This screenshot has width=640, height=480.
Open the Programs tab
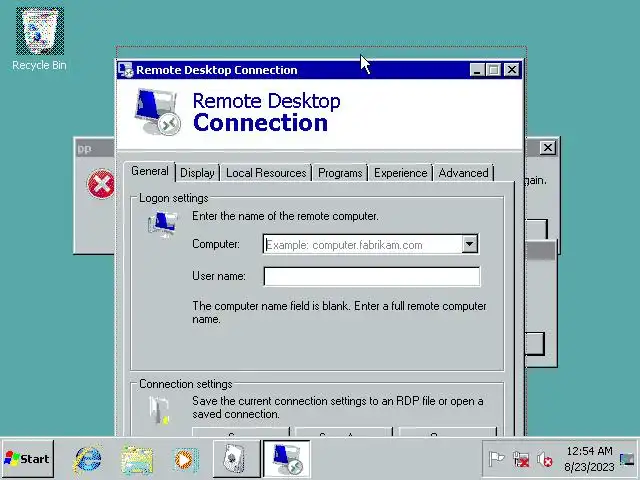[340, 173]
